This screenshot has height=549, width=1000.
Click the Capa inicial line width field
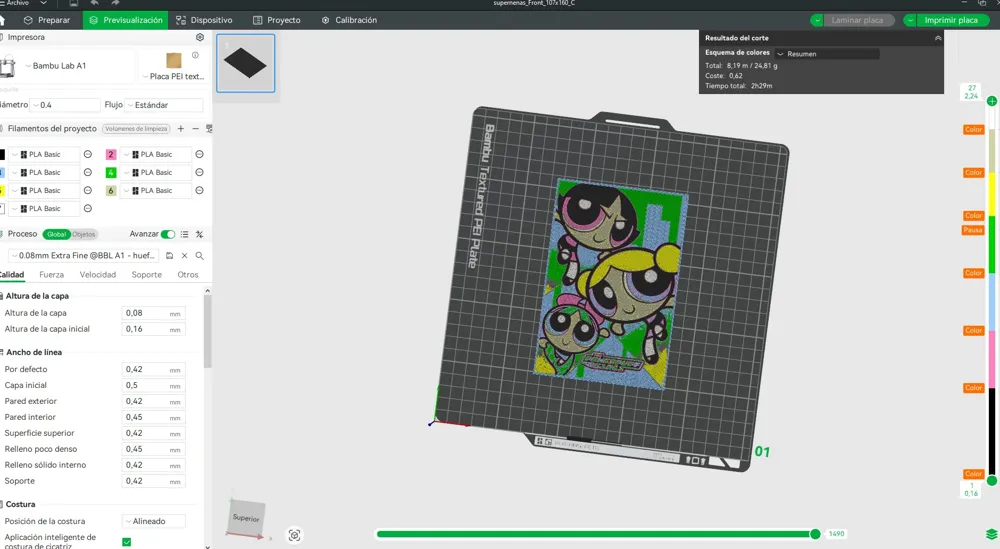154,385
